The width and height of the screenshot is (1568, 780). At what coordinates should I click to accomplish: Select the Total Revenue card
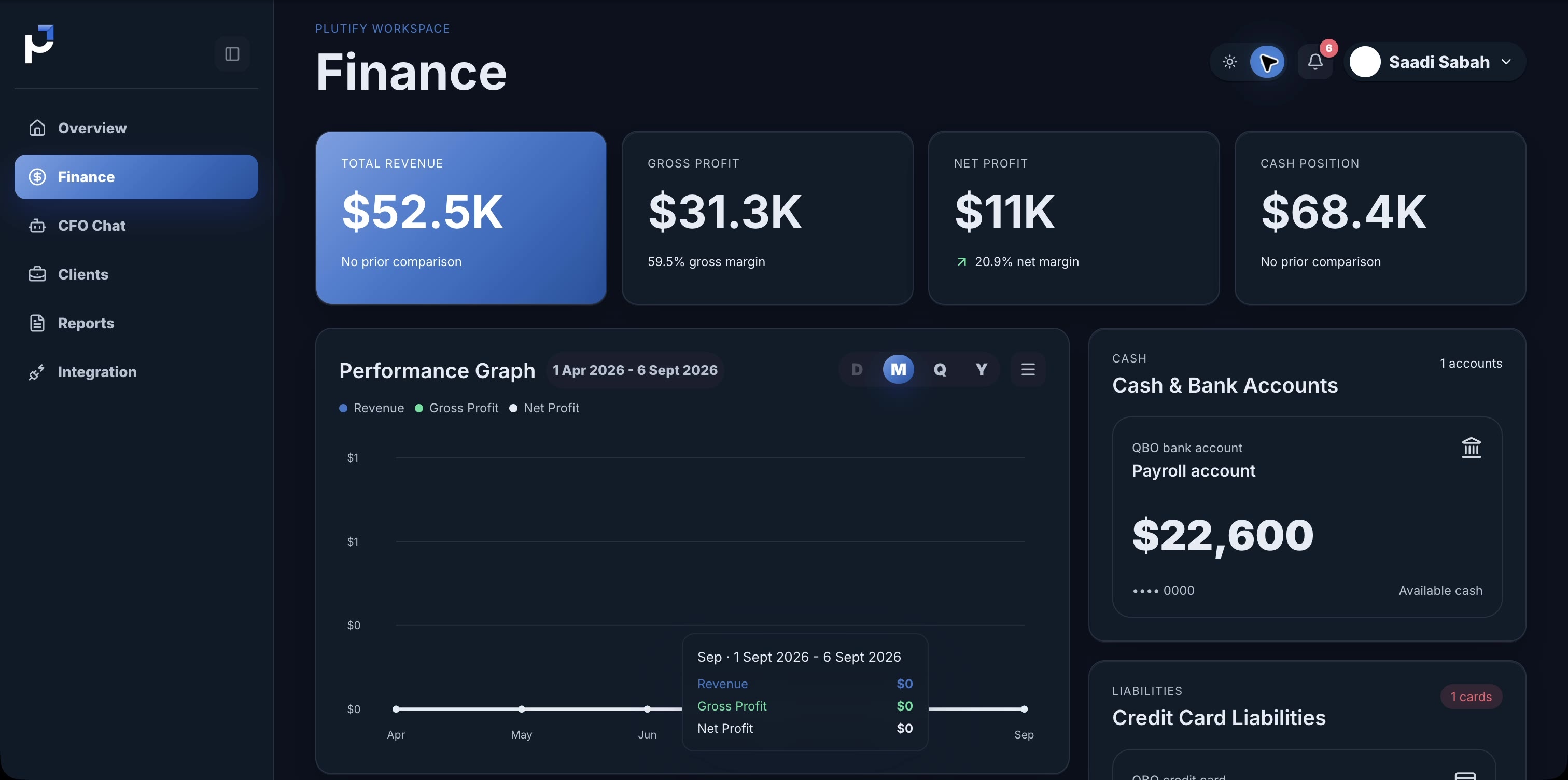click(461, 218)
